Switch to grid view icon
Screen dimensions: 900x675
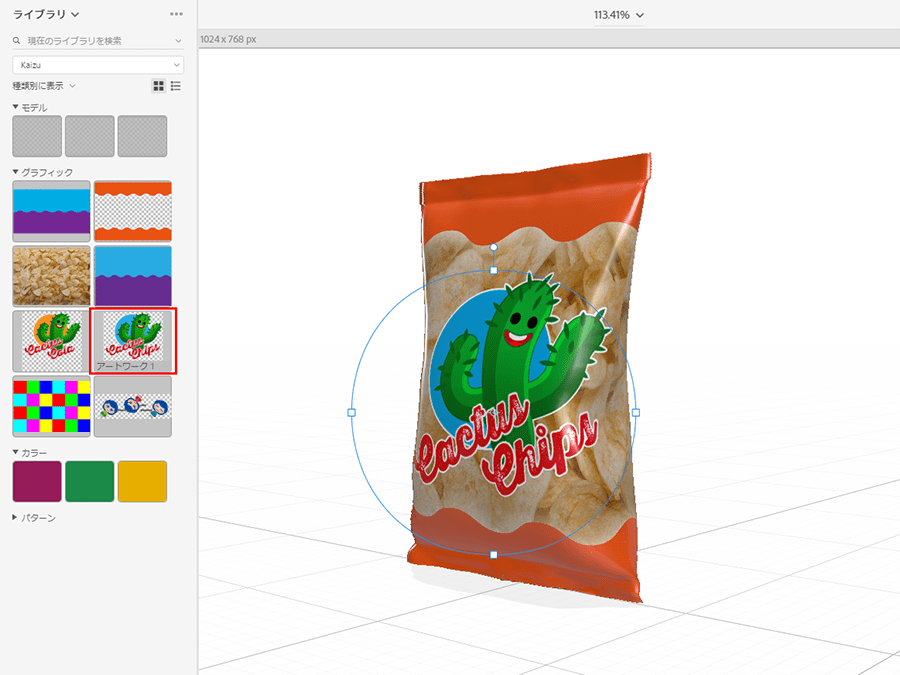158,86
